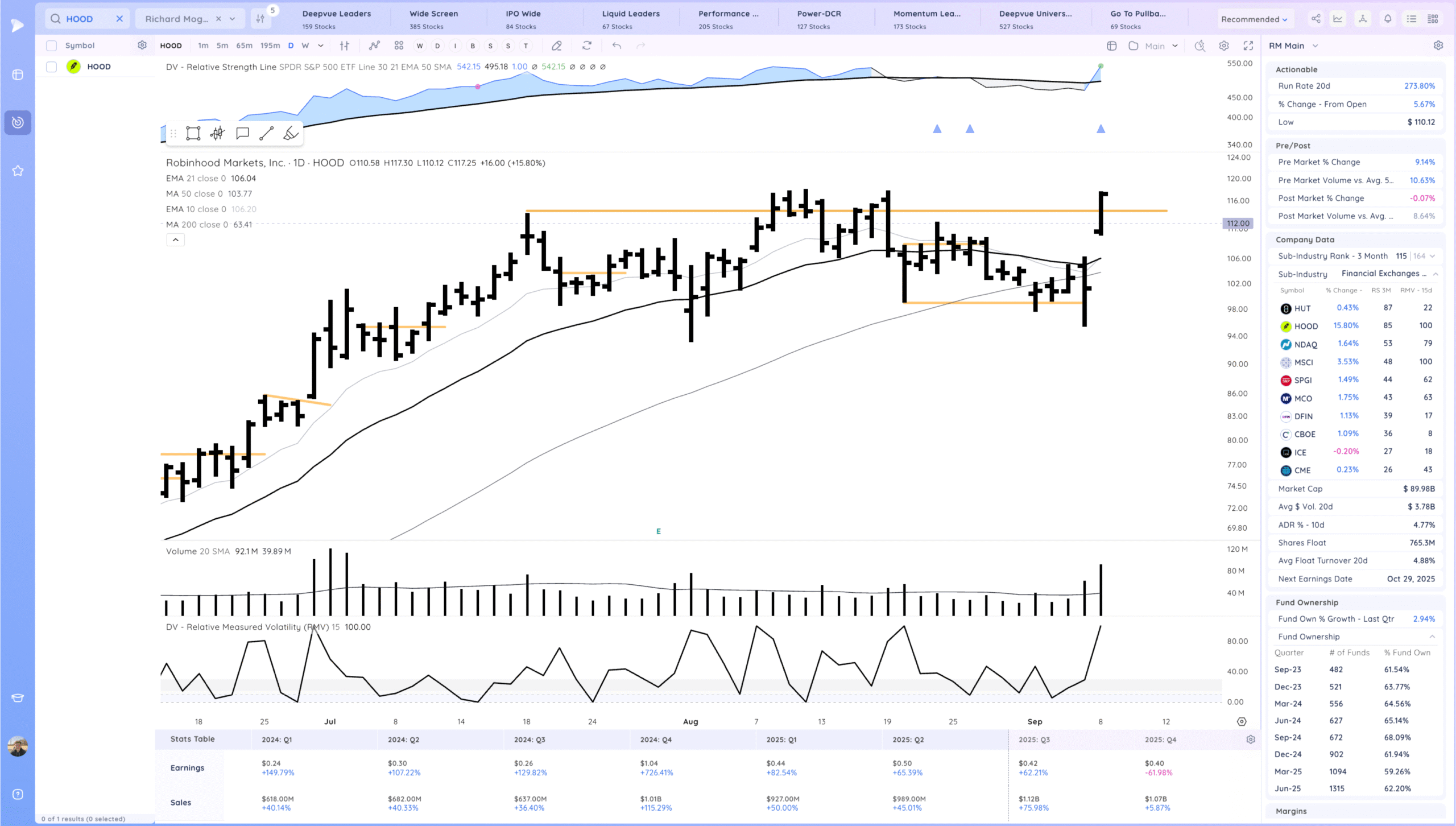This screenshot has height=826, width=1456.
Task: Open the filter settings icon with badge 5
Action: 260,19
